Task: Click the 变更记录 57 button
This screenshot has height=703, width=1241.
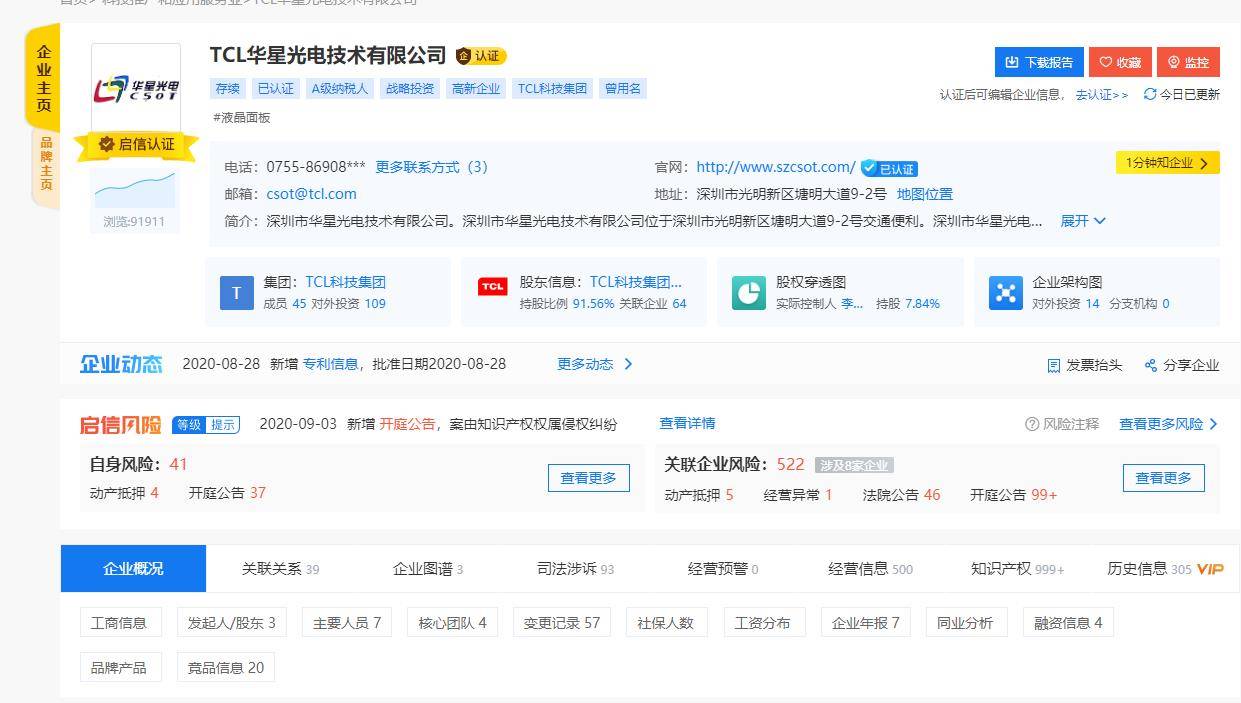Action: 561,621
